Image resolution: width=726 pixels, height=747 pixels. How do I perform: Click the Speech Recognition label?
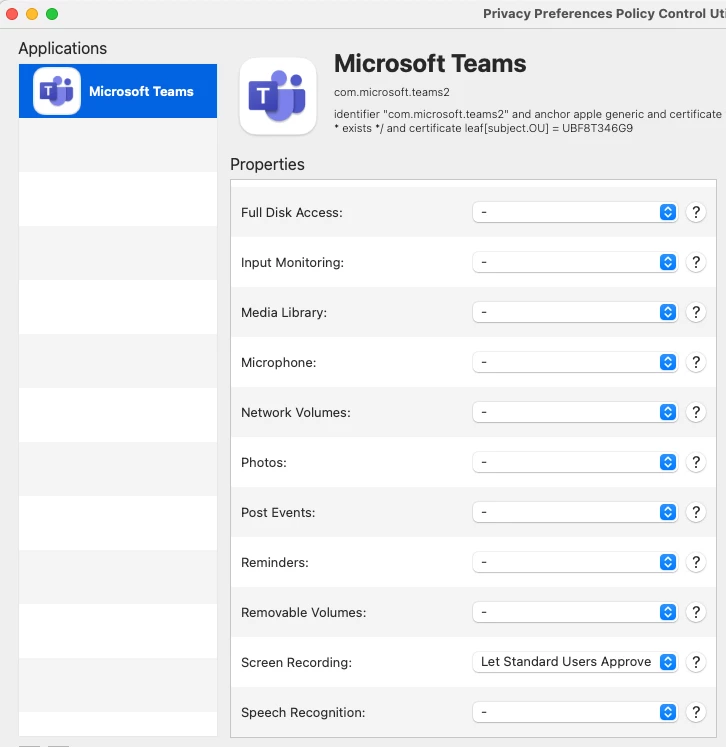303,712
